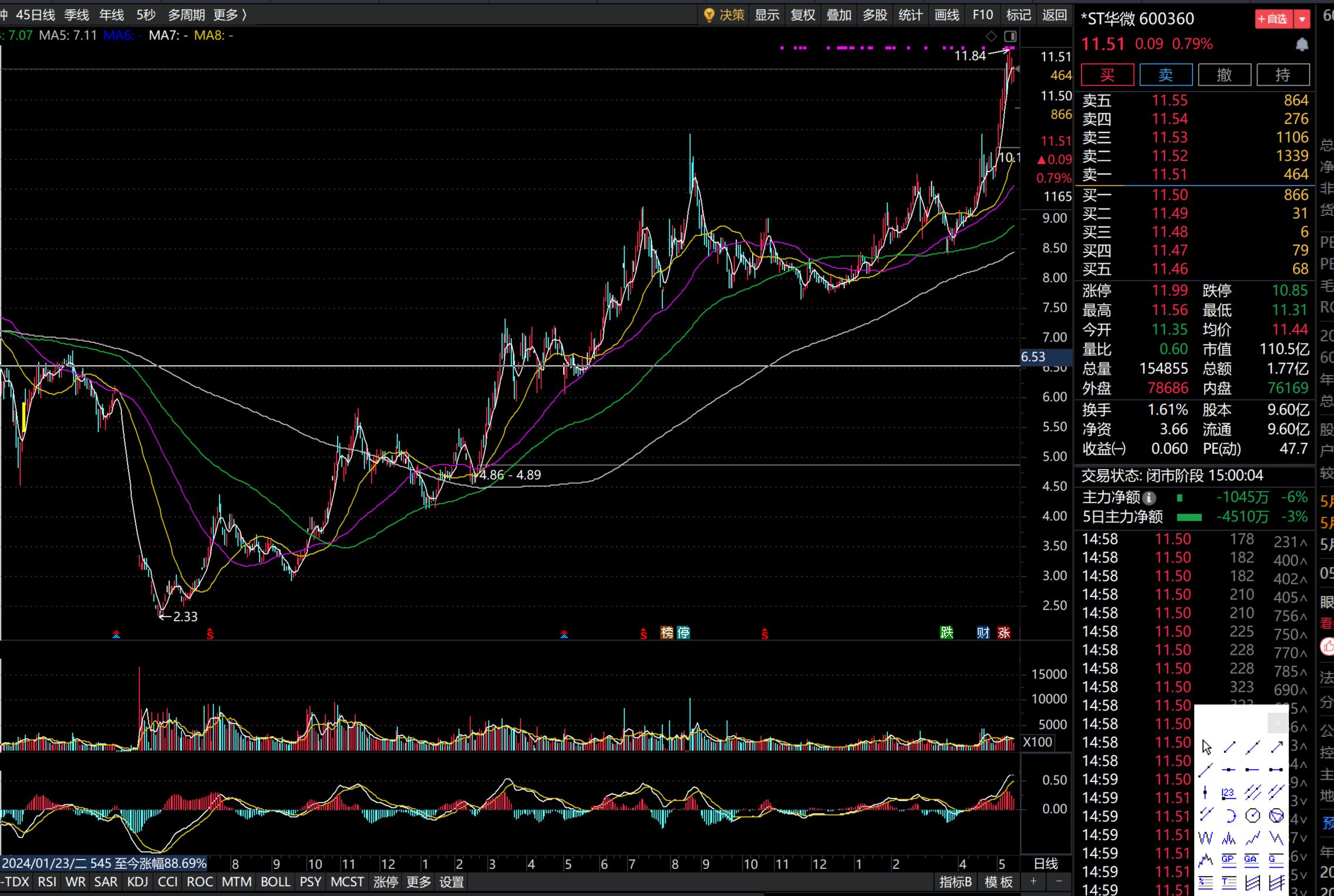
Task: Click the plus zoom stepper at bottom right
Action: pos(1033,881)
